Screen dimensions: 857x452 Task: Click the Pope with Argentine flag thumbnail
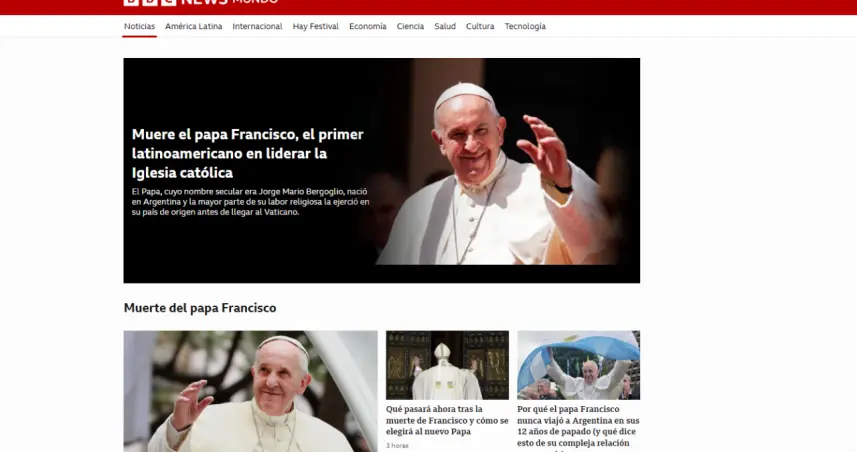(578, 365)
